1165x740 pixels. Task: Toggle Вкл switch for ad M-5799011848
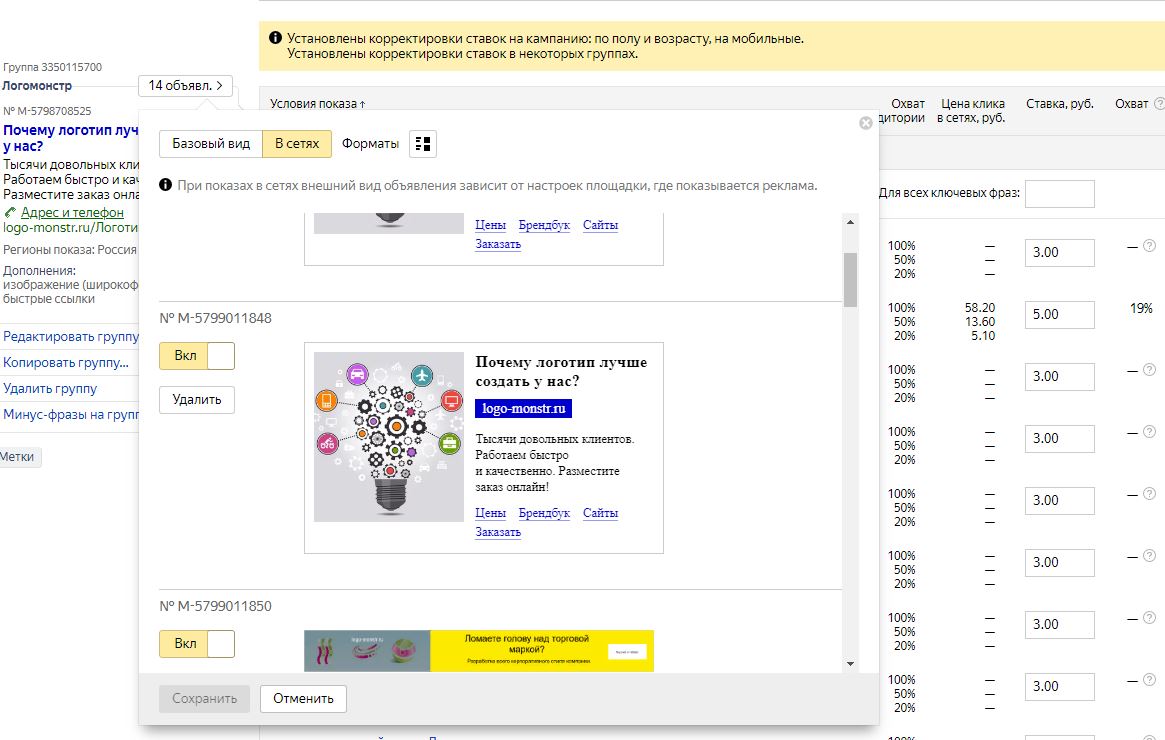(x=197, y=356)
